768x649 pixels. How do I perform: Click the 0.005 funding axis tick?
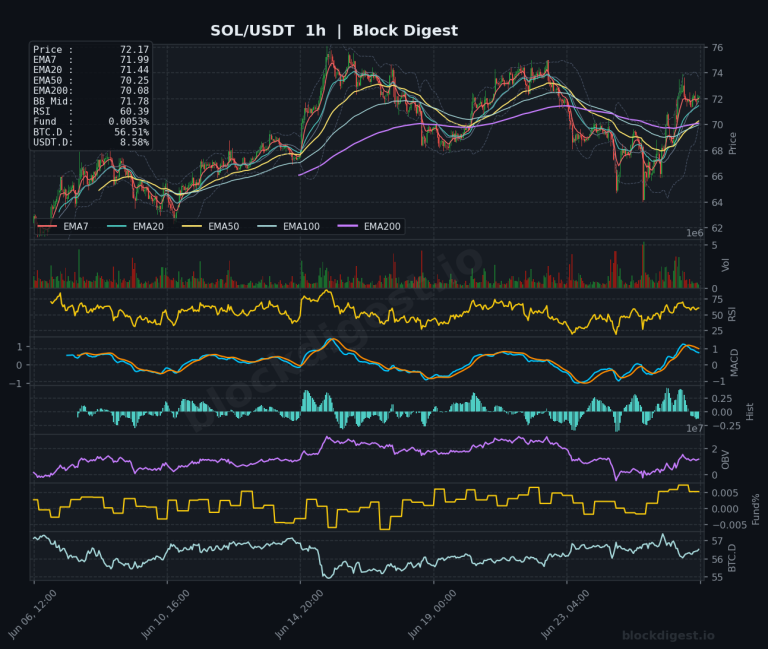pyautogui.click(x=725, y=493)
